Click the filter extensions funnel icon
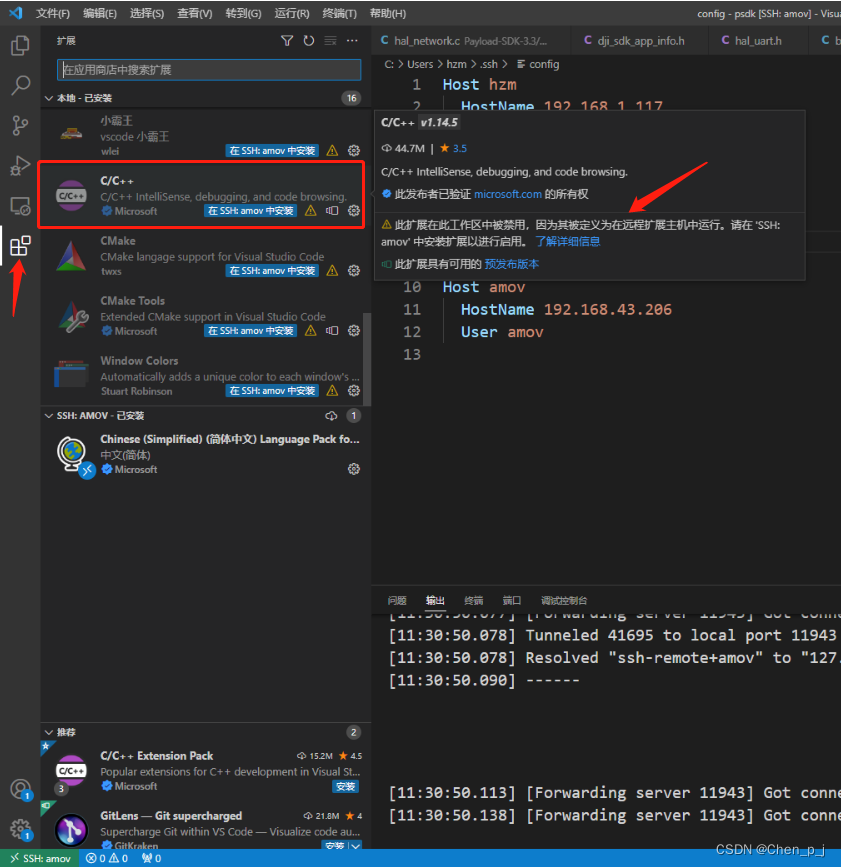Screen dimensions: 841x867 click(x=287, y=41)
